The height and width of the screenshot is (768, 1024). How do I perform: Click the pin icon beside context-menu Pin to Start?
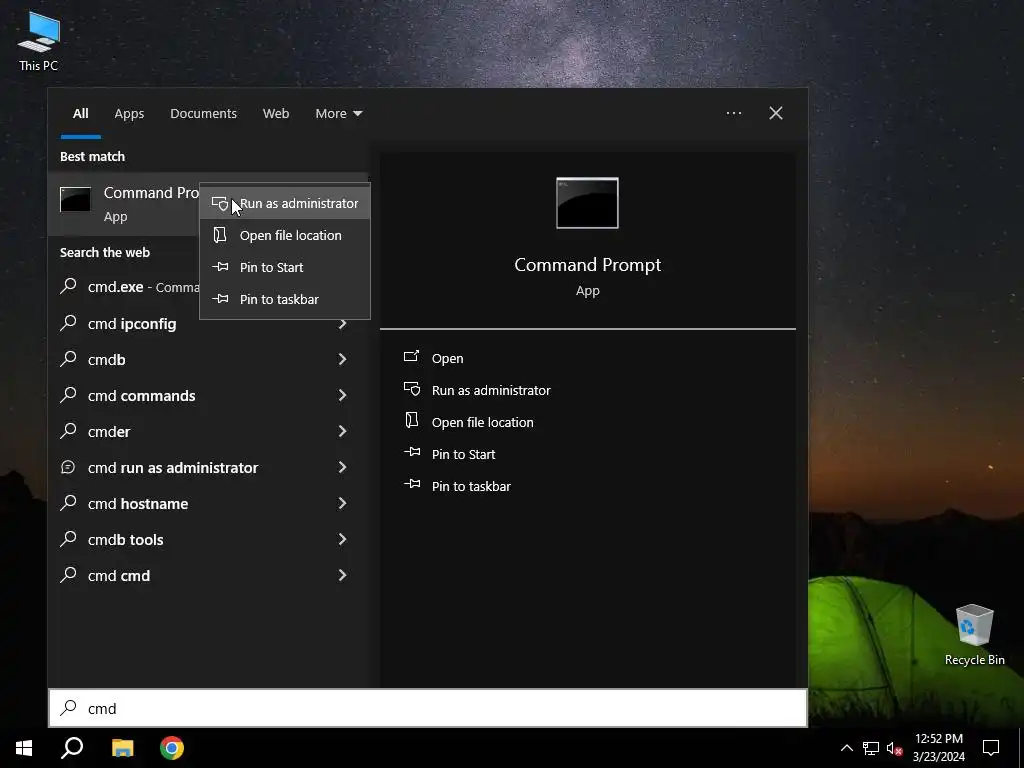[221, 266]
